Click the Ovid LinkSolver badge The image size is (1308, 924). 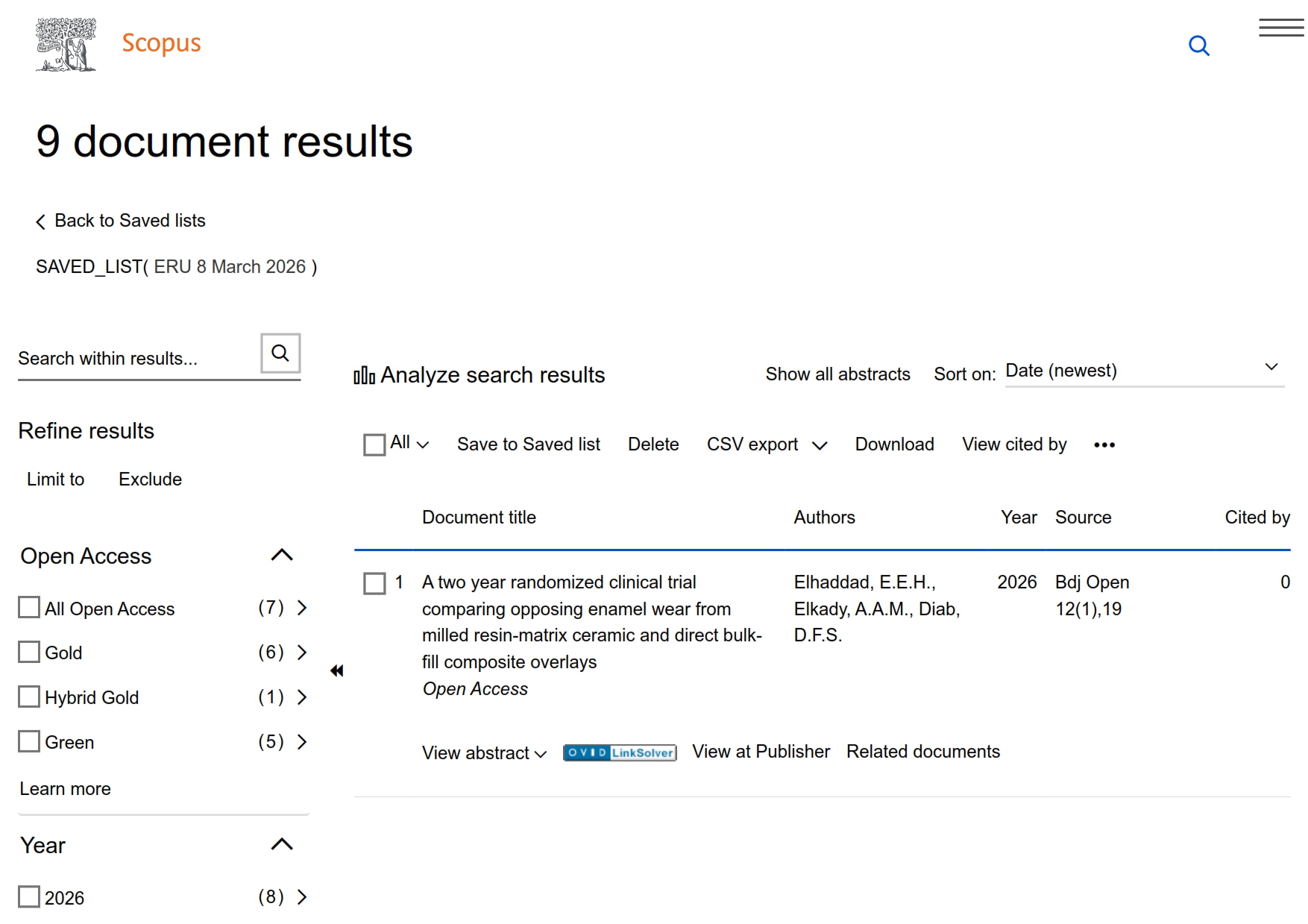tap(620, 752)
